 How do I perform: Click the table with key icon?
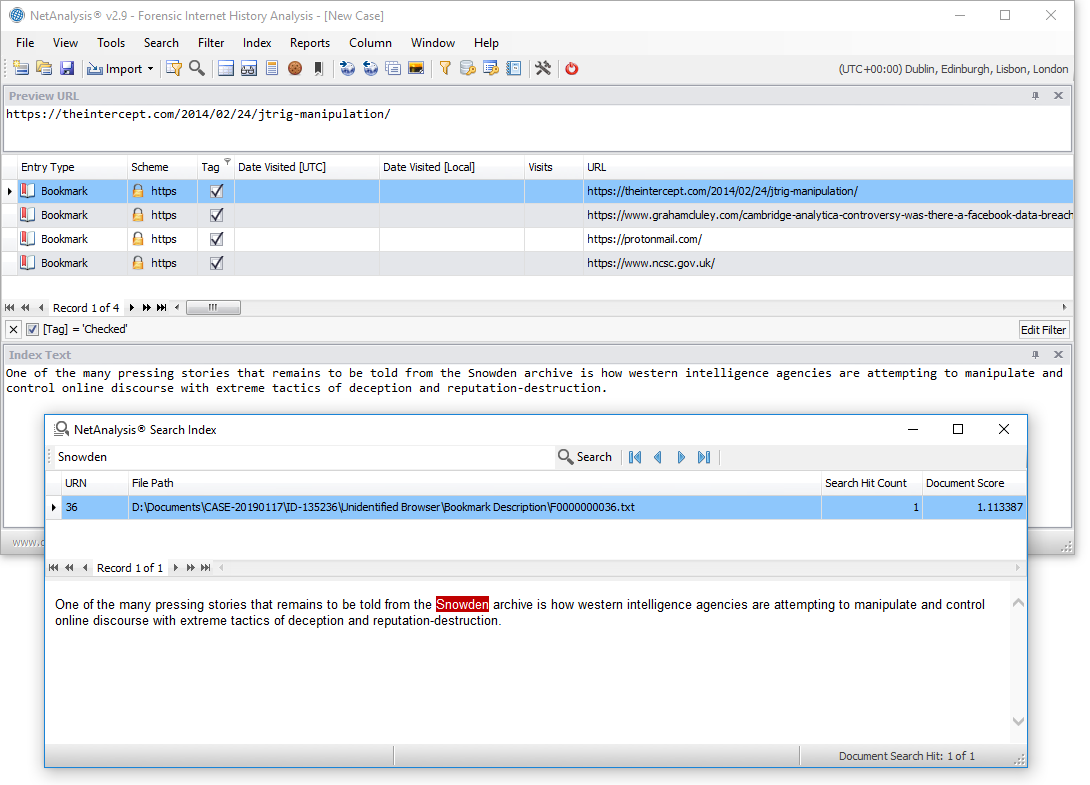pyautogui.click(x=491, y=68)
